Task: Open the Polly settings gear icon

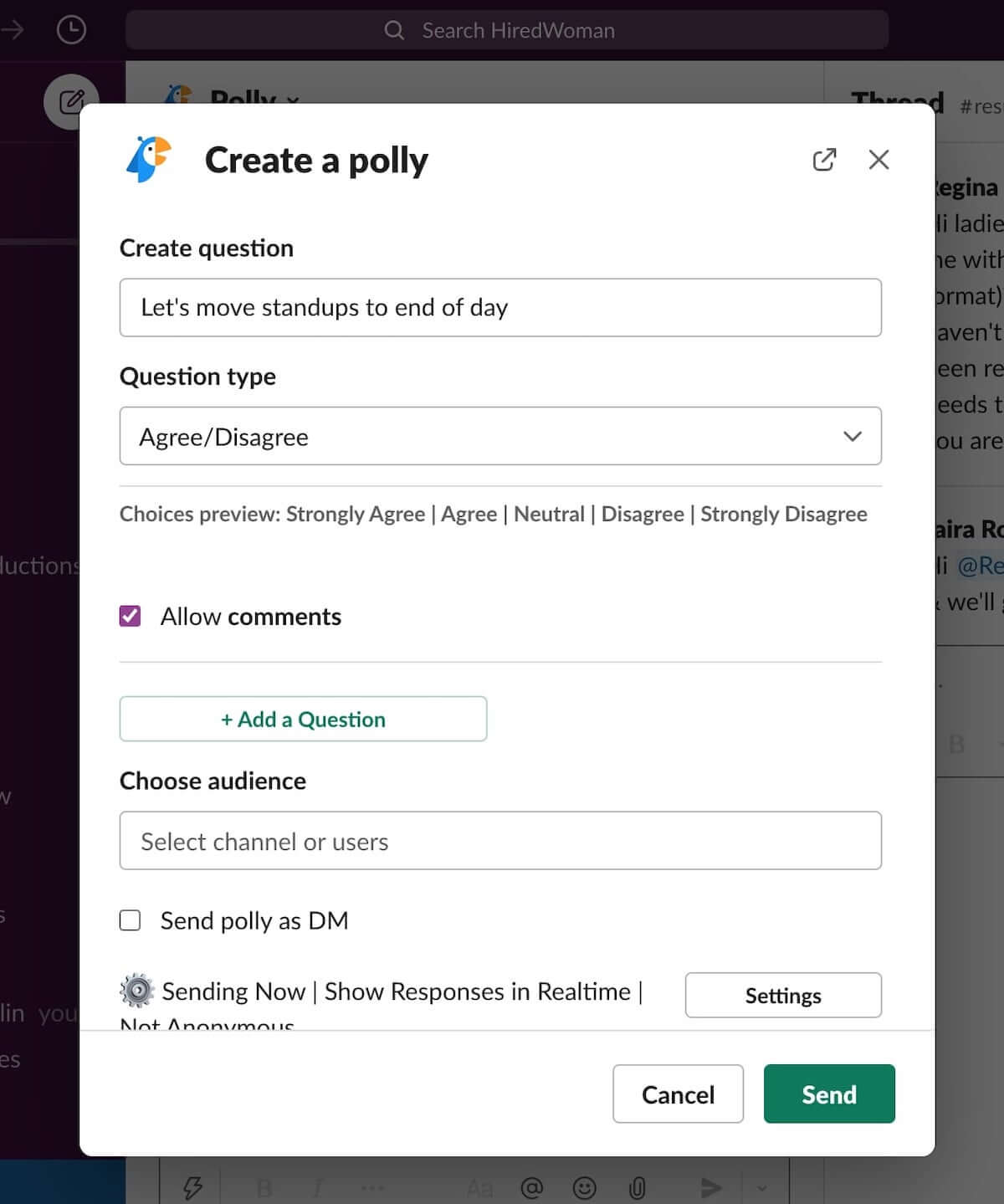Action: 136,991
